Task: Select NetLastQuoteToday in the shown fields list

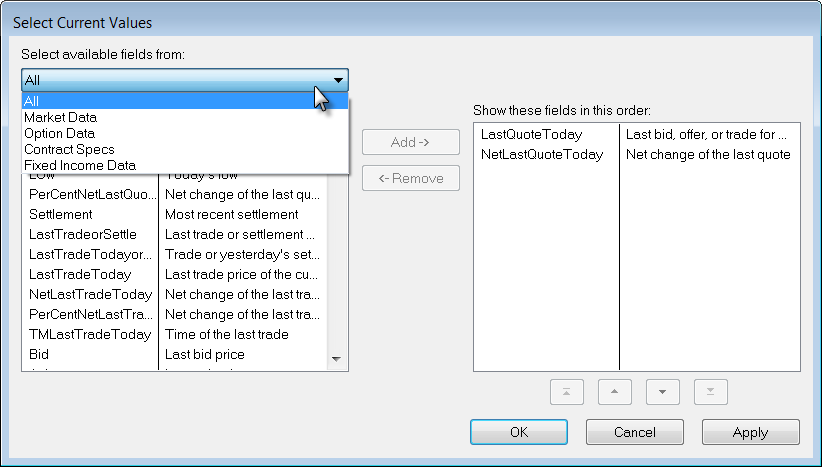Action: 541,154
